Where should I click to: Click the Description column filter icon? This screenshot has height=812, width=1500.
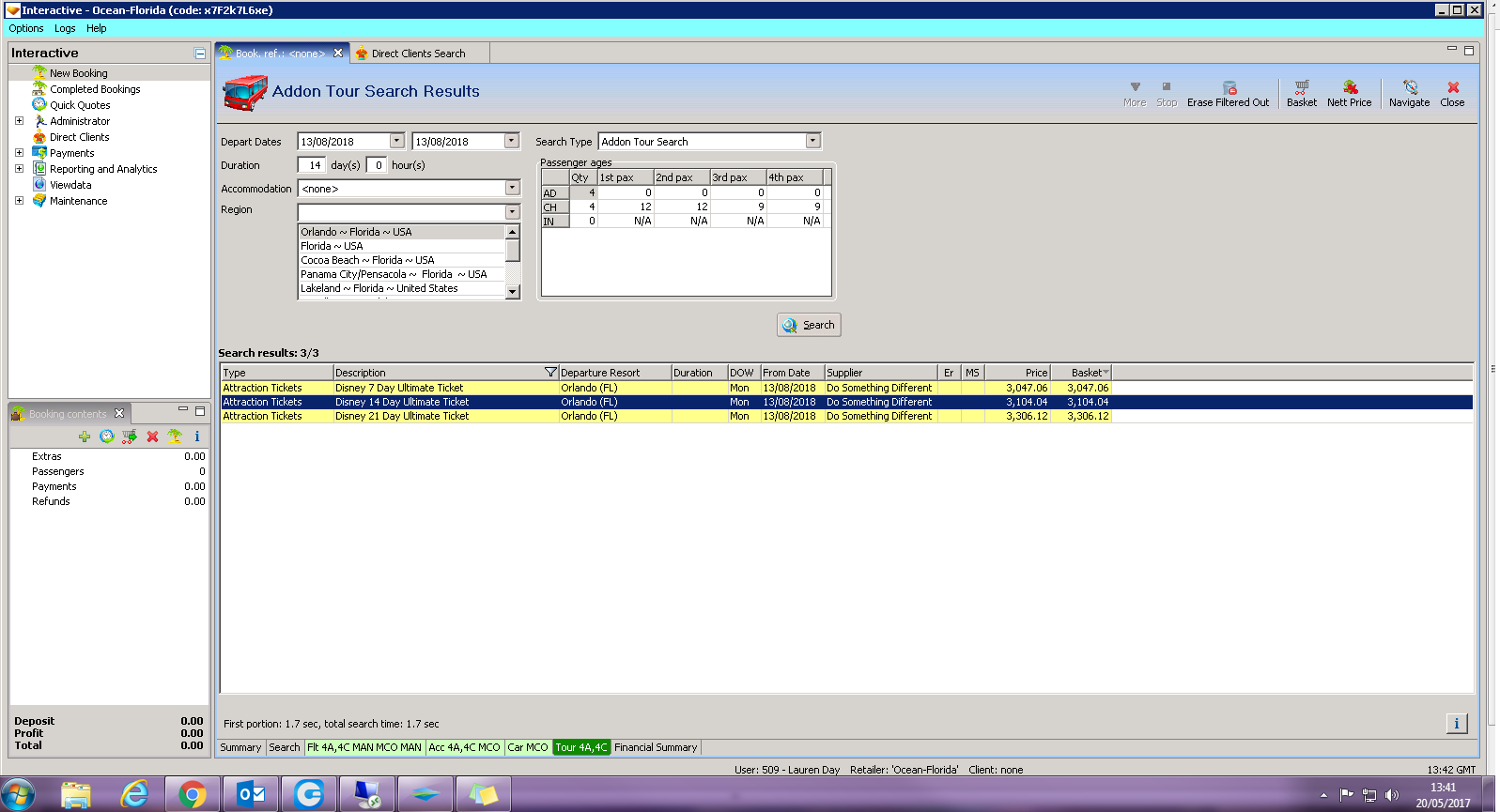tap(551, 373)
